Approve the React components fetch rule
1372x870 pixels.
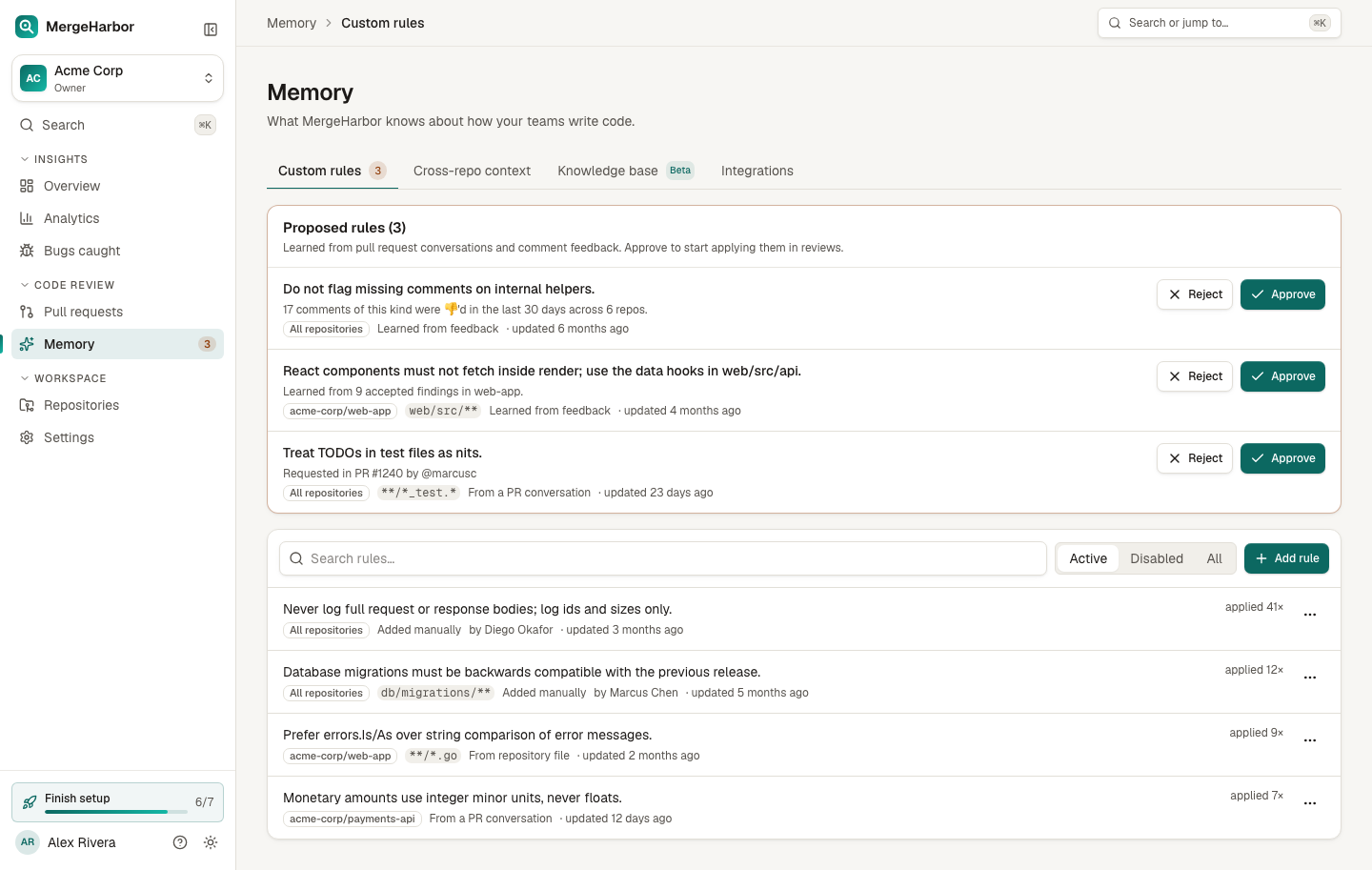coord(1282,376)
